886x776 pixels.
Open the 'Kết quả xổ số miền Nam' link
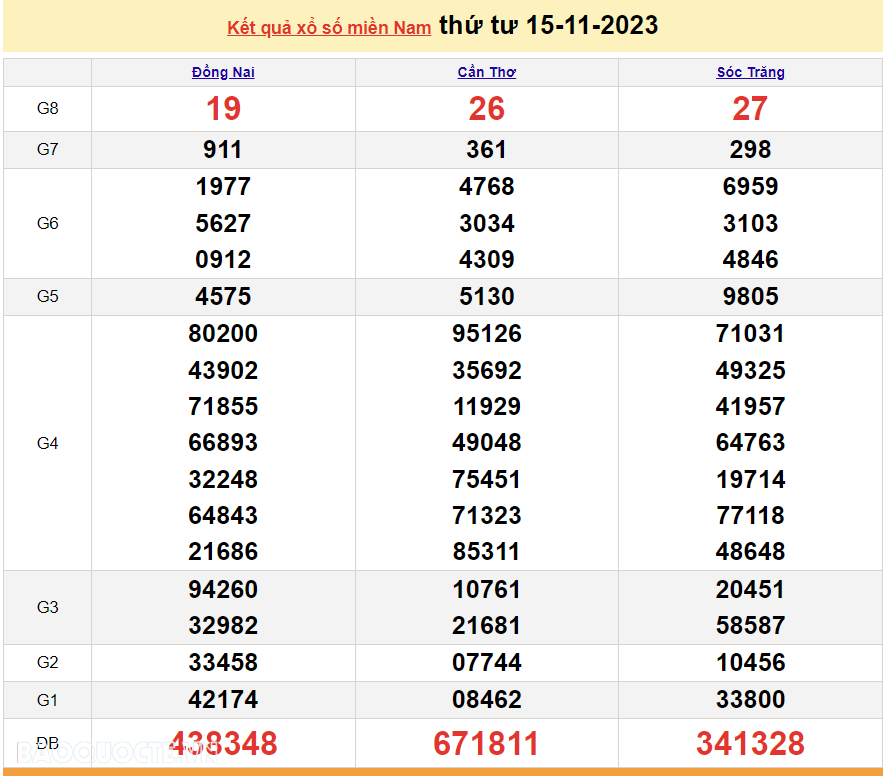tap(329, 27)
